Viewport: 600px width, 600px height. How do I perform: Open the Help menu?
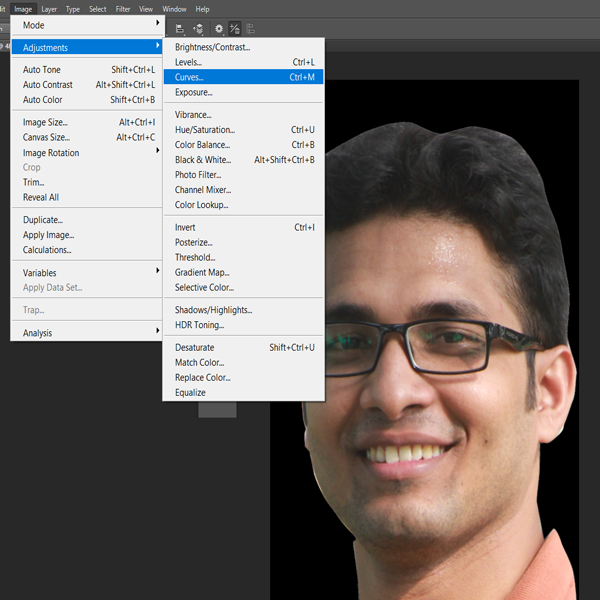coord(202,9)
